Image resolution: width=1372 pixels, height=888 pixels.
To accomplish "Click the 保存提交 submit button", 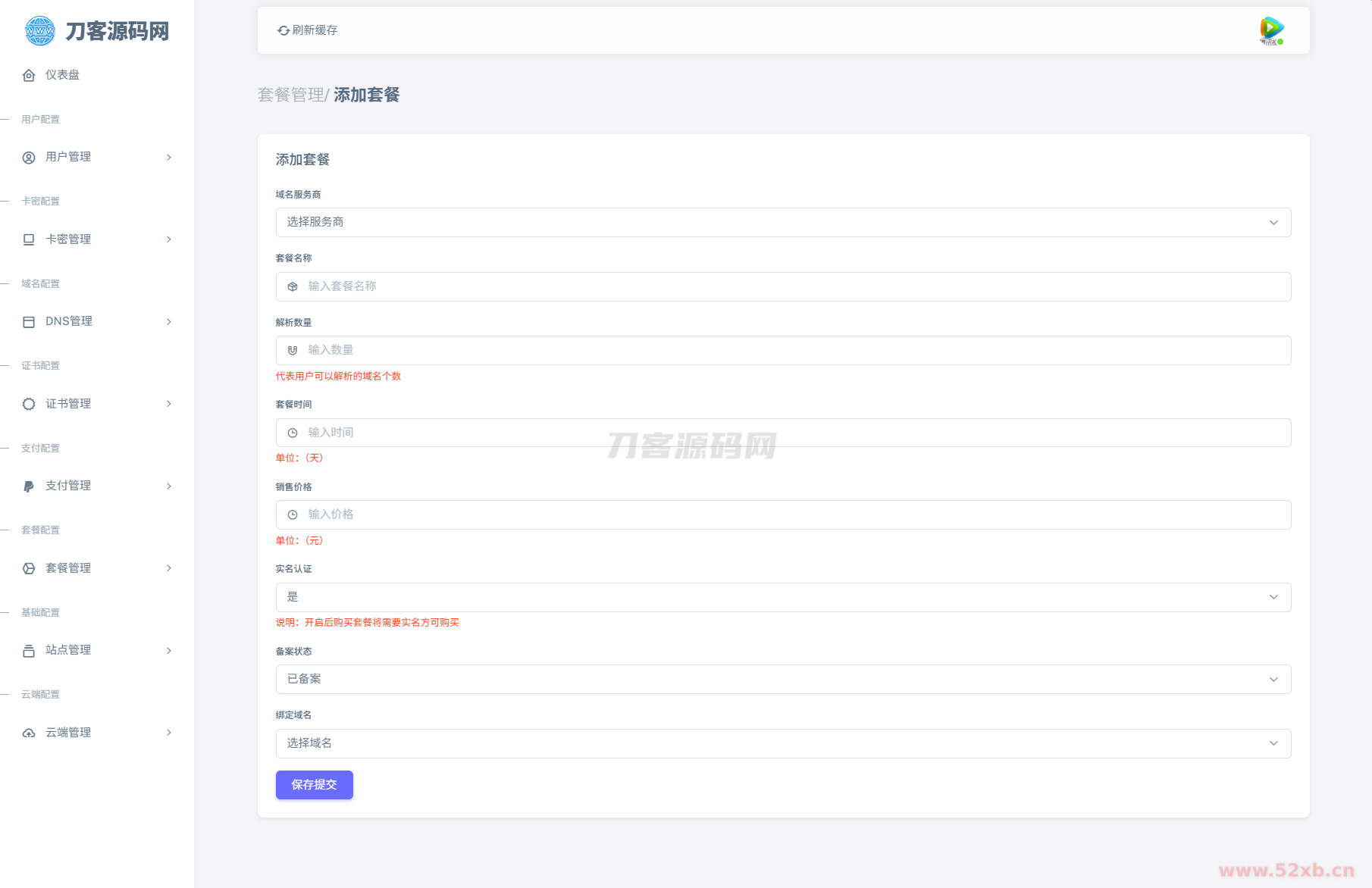I will click(x=314, y=785).
